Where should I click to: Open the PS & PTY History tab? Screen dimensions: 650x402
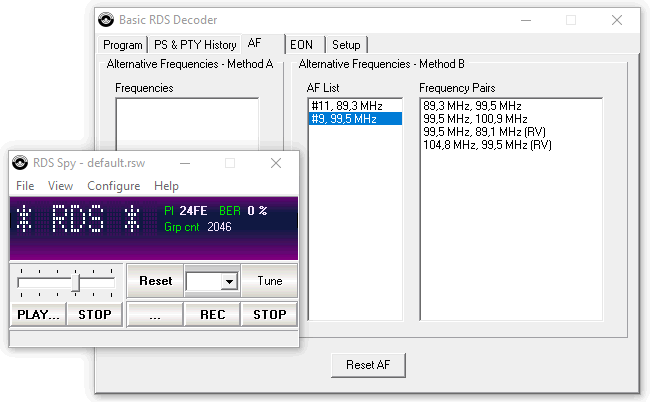(195, 45)
